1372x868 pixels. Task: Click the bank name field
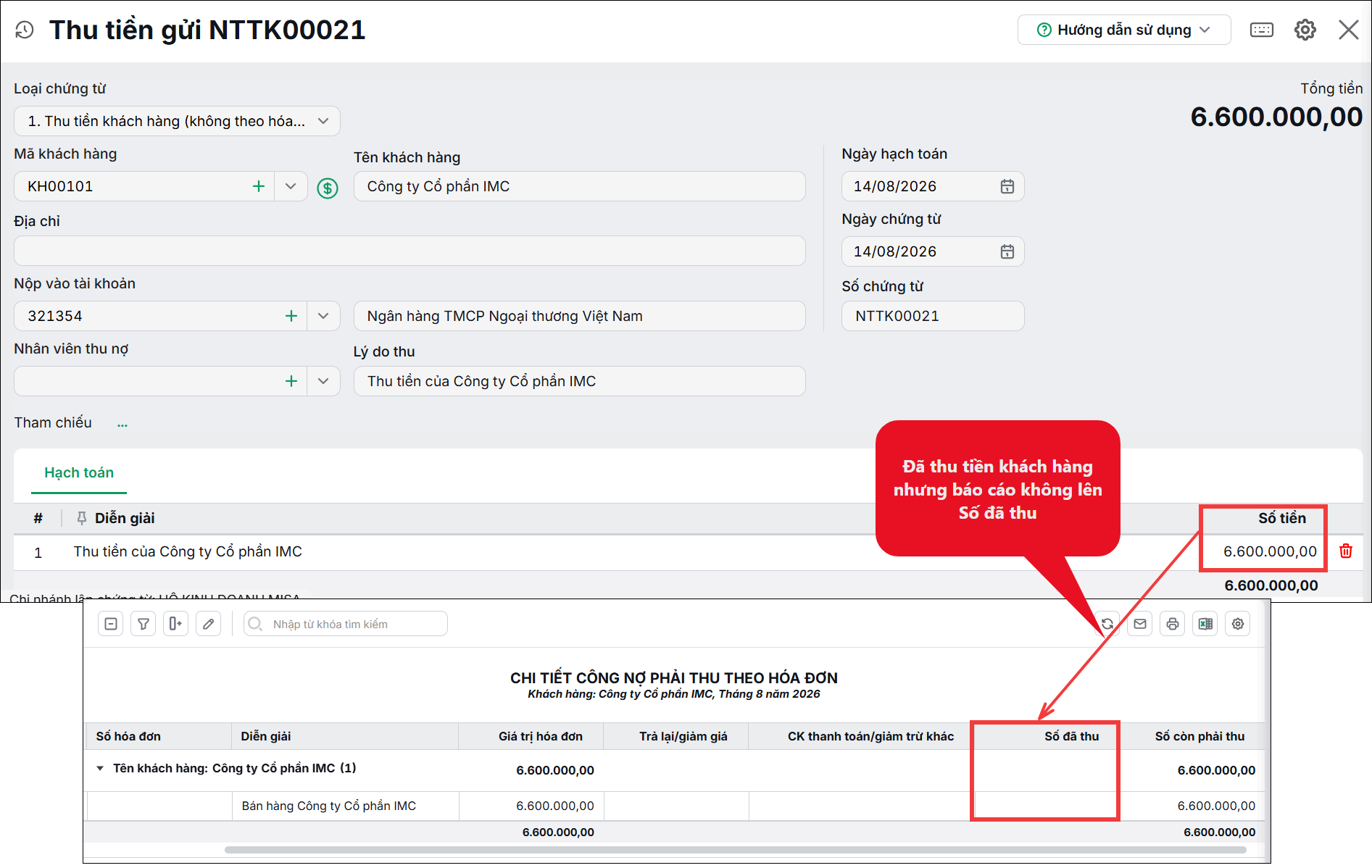579,316
